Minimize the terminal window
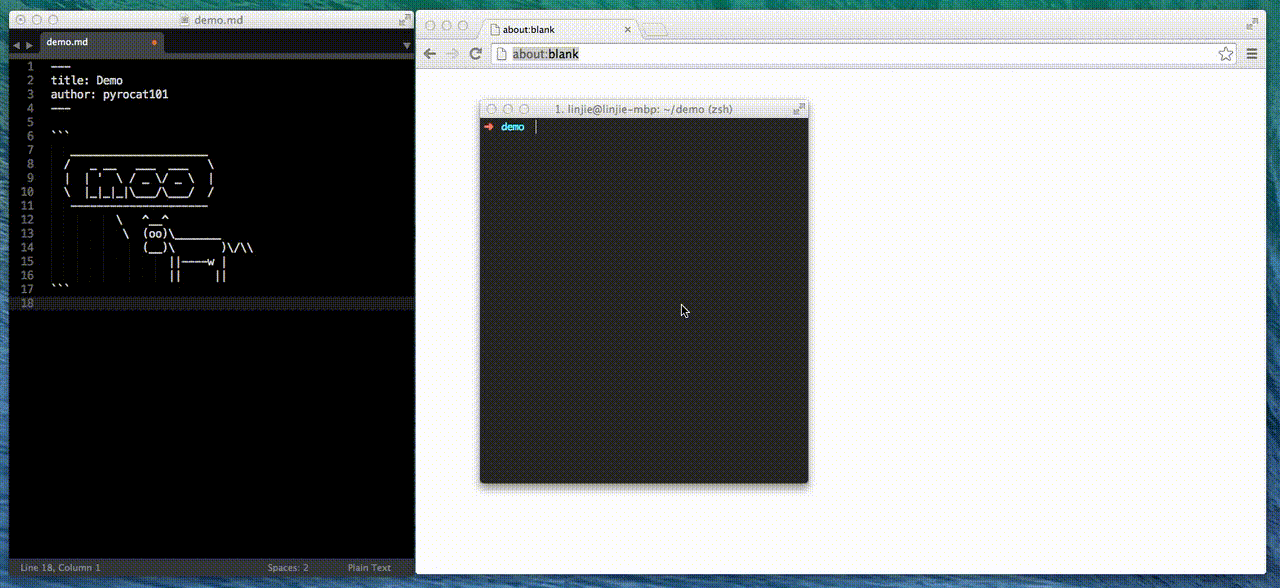Image resolution: width=1280 pixels, height=588 pixels. tap(508, 109)
